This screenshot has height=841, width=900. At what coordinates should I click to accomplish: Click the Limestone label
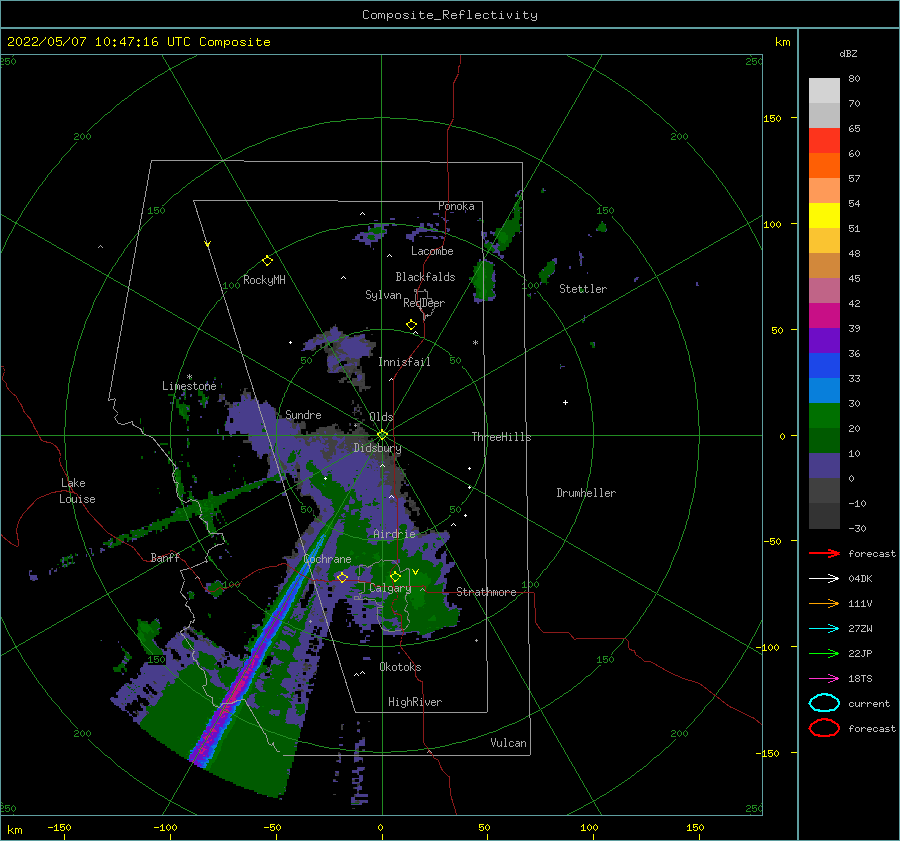pos(189,386)
